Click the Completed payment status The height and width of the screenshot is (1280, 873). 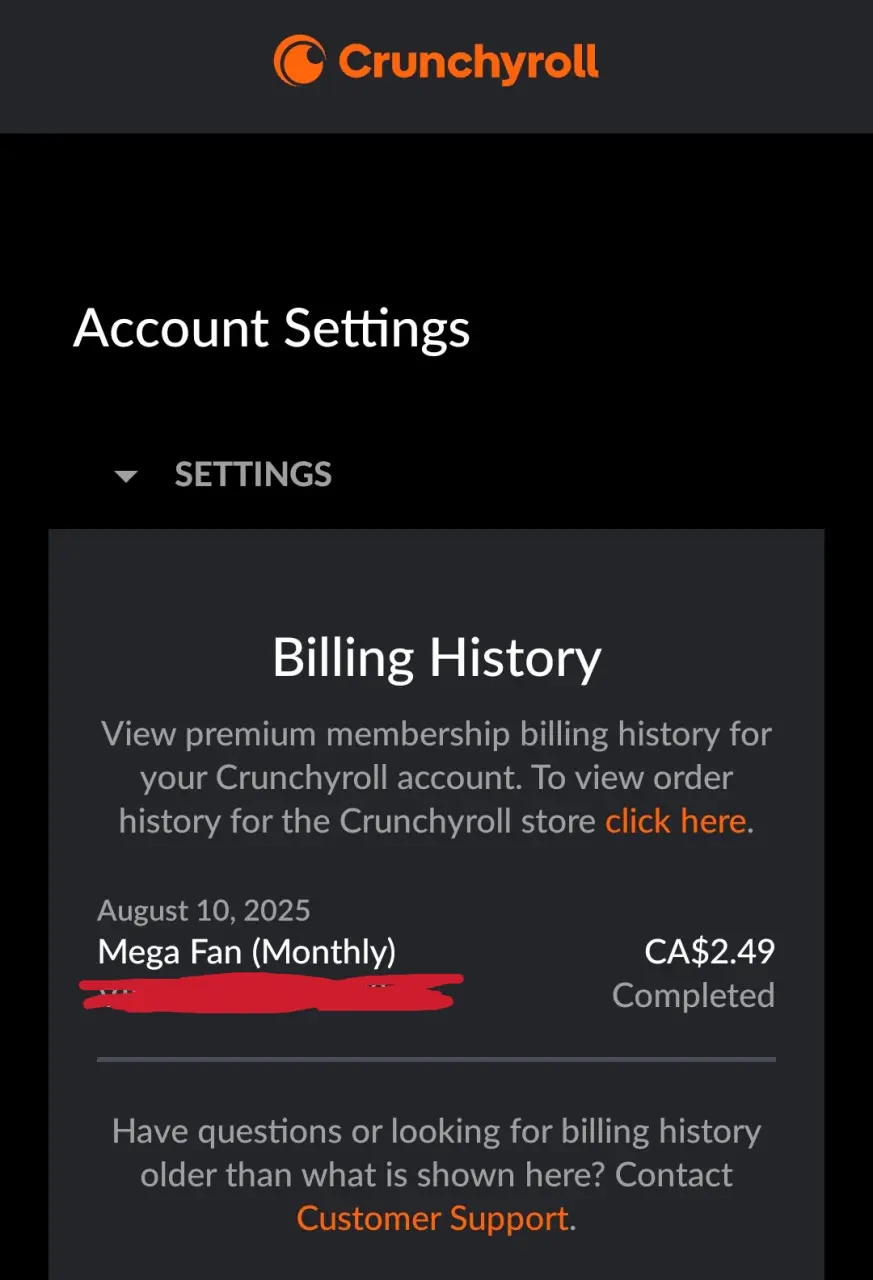click(693, 995)
